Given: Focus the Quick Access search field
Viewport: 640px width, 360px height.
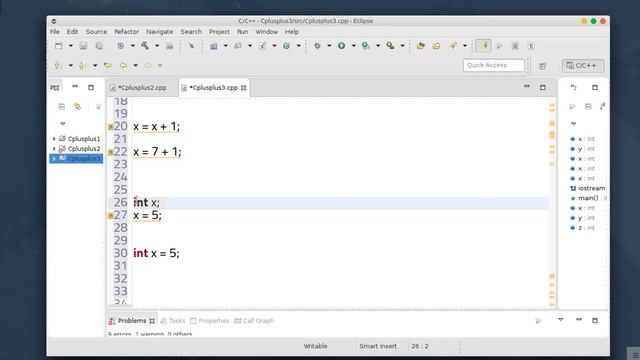Looking at the screenshot, I should 493,65.
